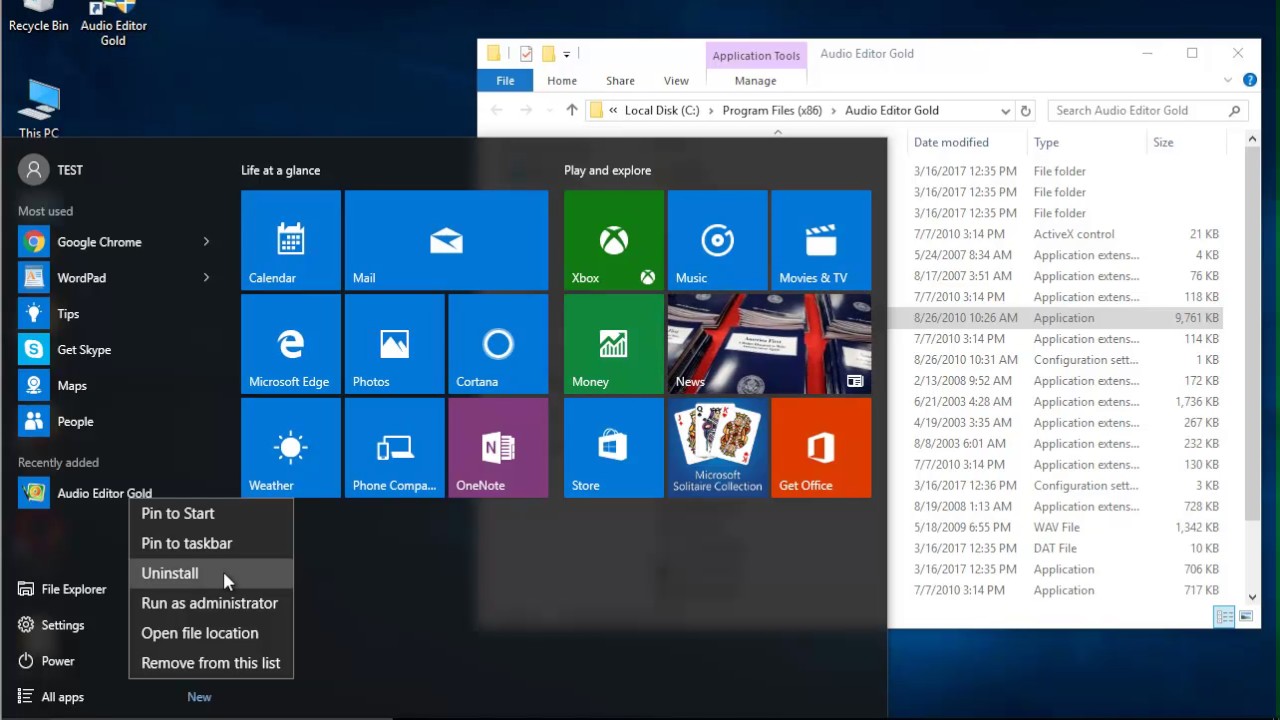Refresh the Audio Editor Gold folder
Screen dimensions: 1280x720
tap(1025, 111)
